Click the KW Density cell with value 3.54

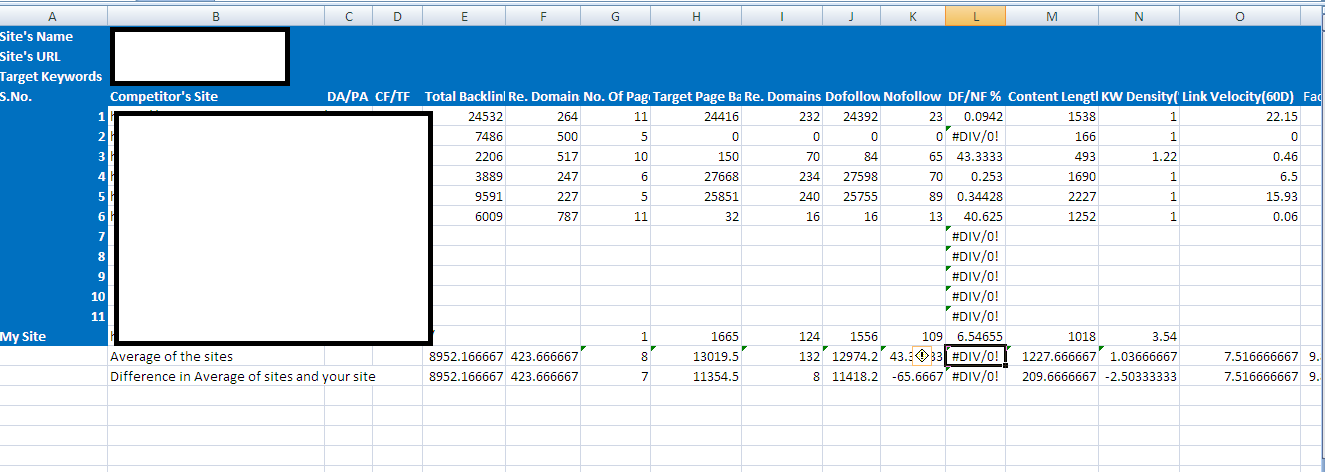[x=1138, y=337]
